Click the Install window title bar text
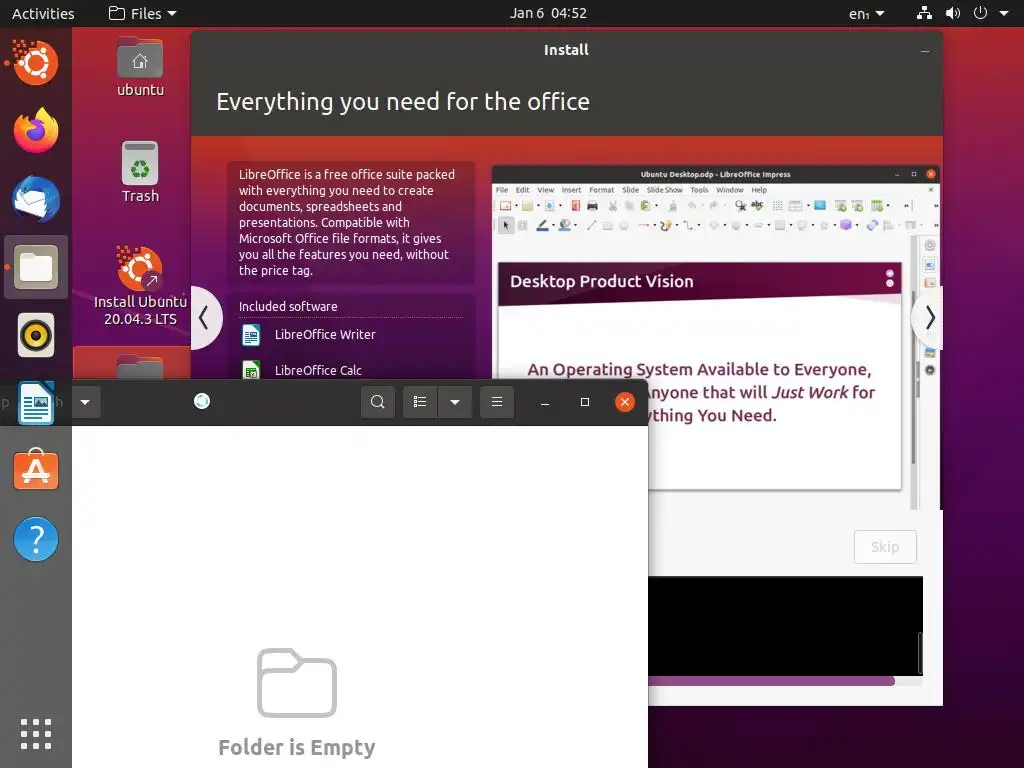 566,50
